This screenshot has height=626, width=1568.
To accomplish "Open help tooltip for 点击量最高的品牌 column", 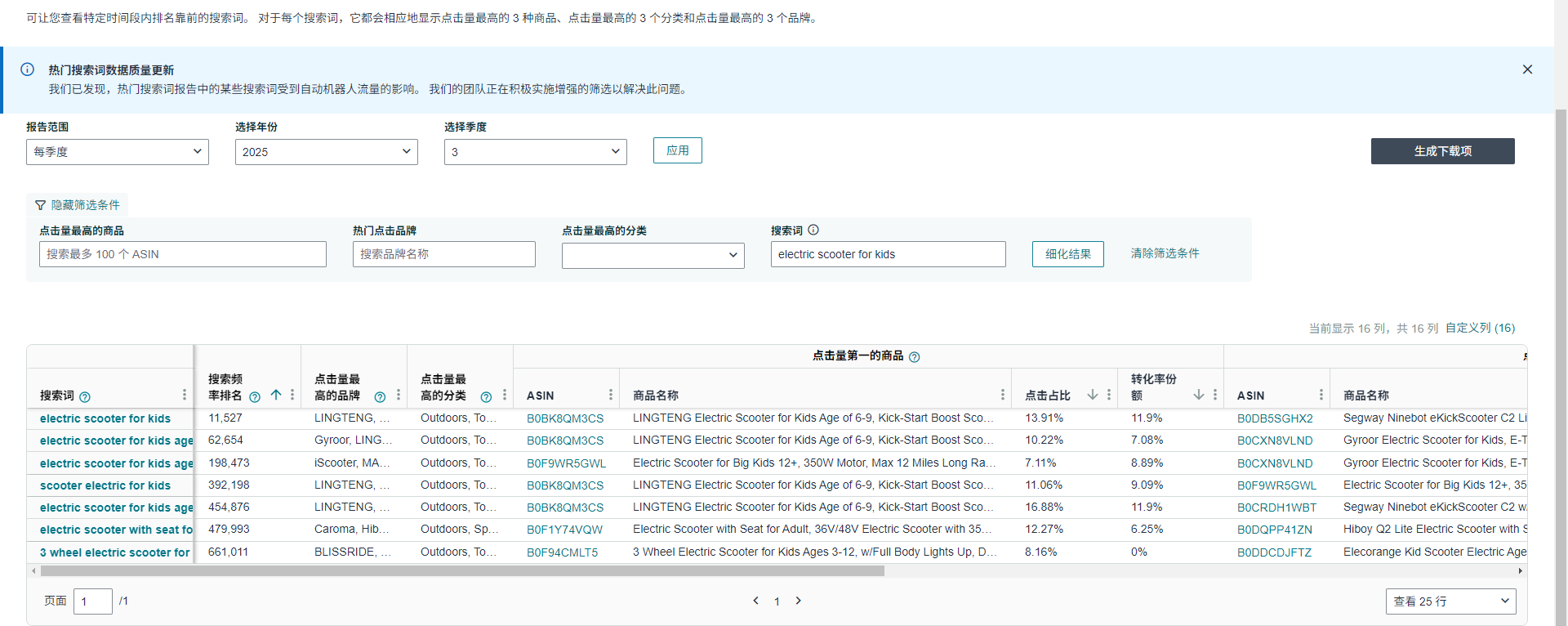I will point(380,397).
